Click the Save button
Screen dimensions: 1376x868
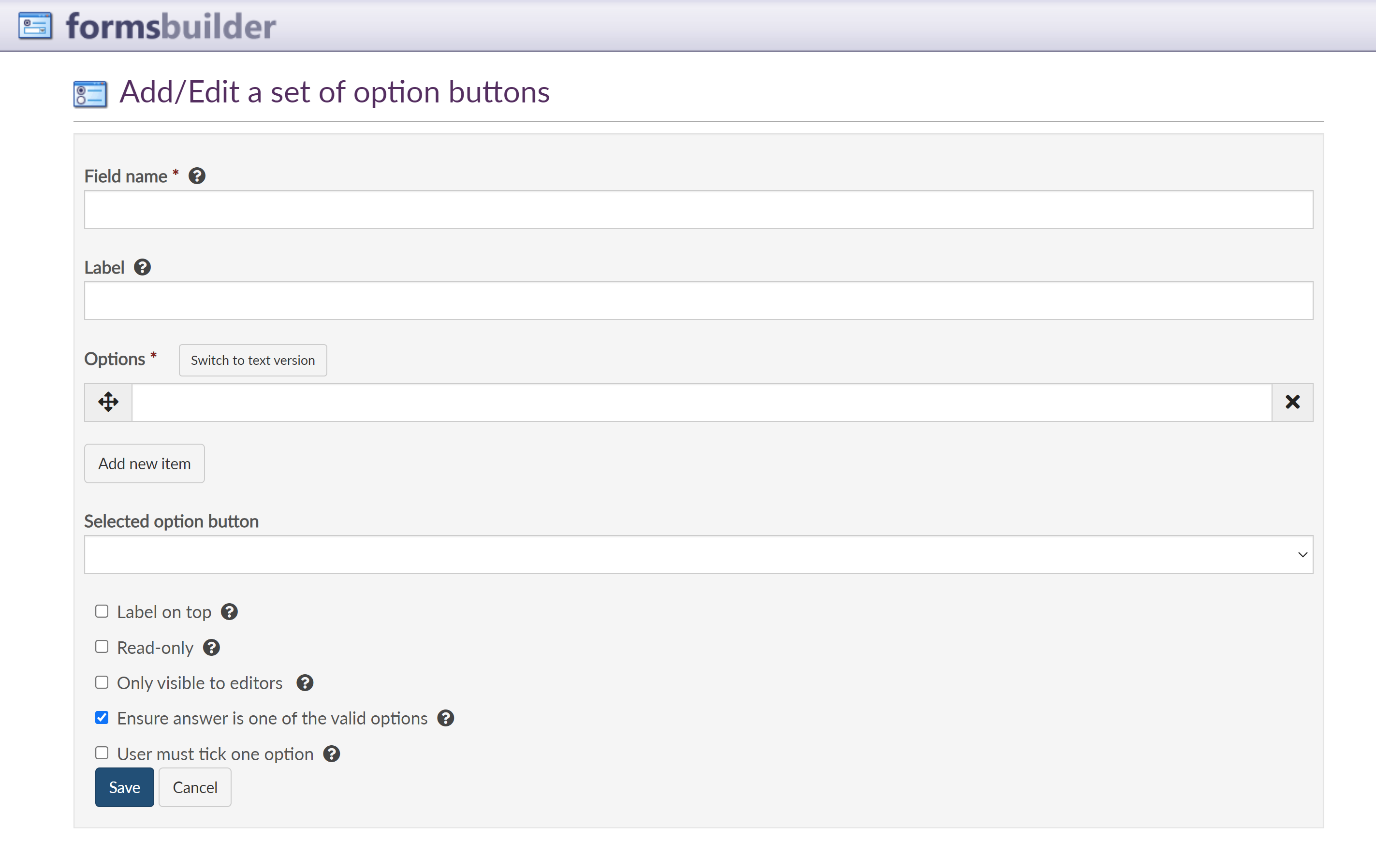[124, 787]
